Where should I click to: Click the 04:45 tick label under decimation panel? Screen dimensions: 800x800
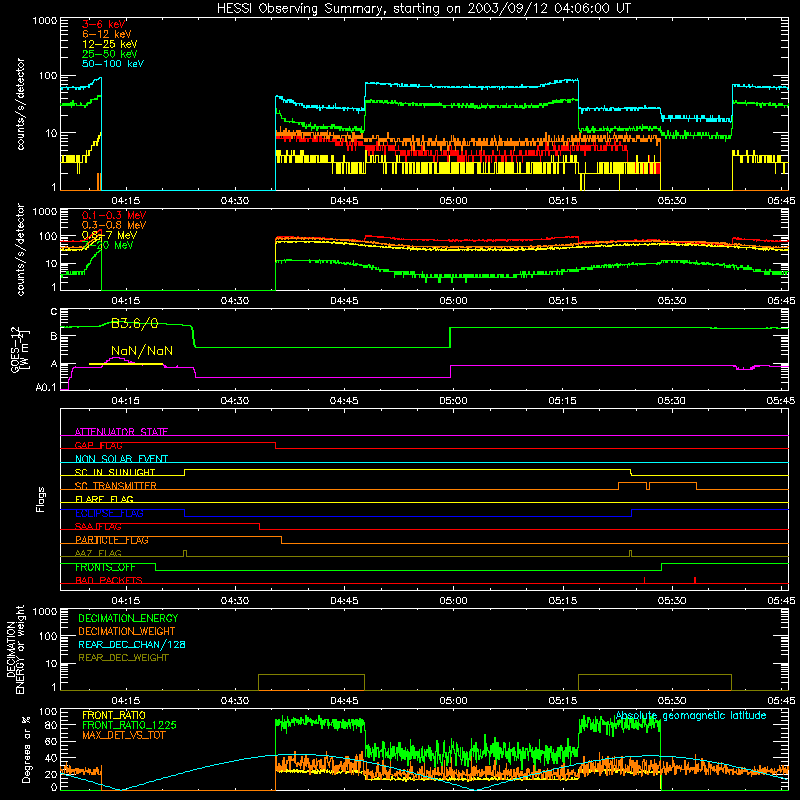pyautogui.click(x=344, y=701)
